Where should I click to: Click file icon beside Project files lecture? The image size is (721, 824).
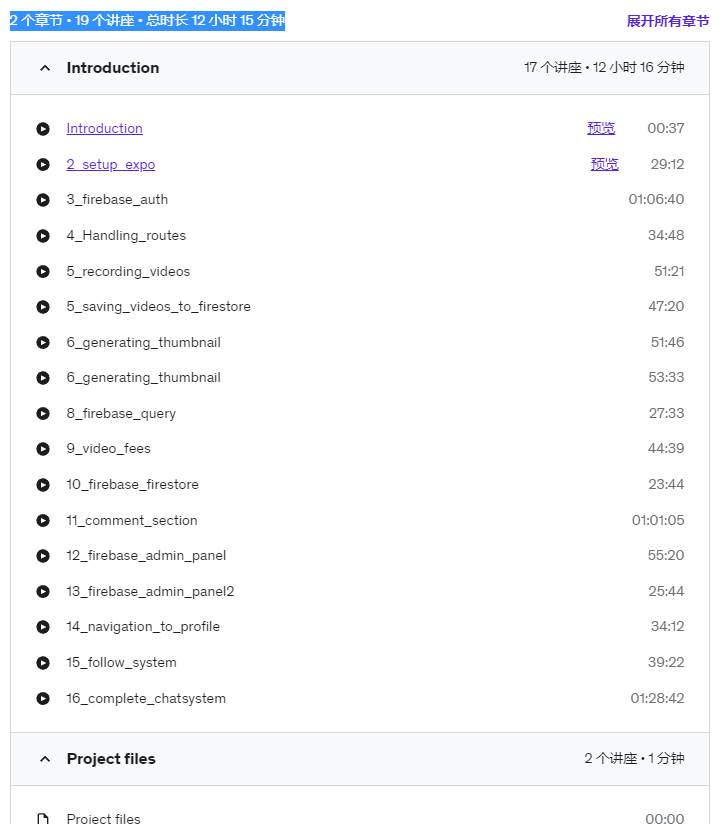(43, 818)
